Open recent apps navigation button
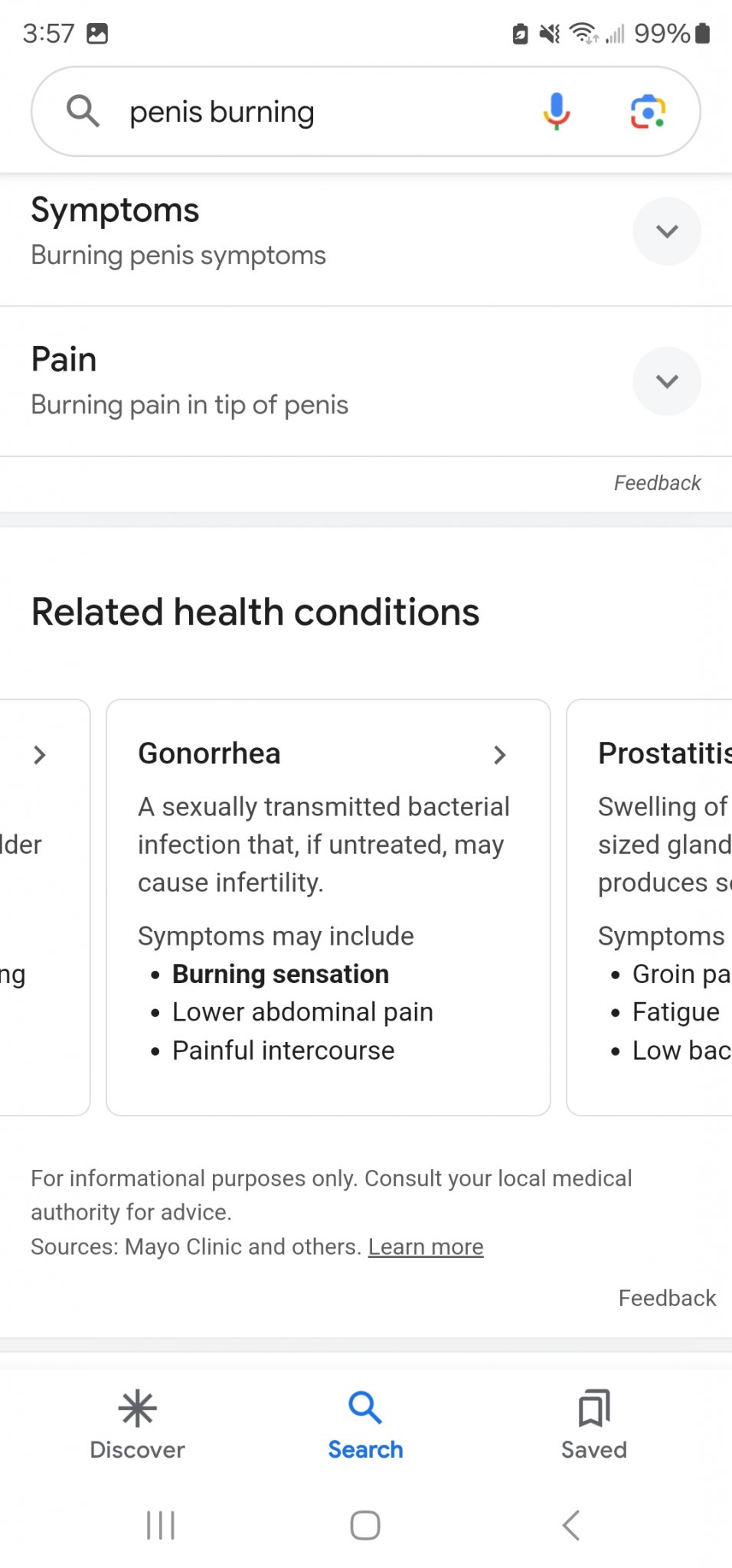Screen dimensions: 732x1568 161,1525
